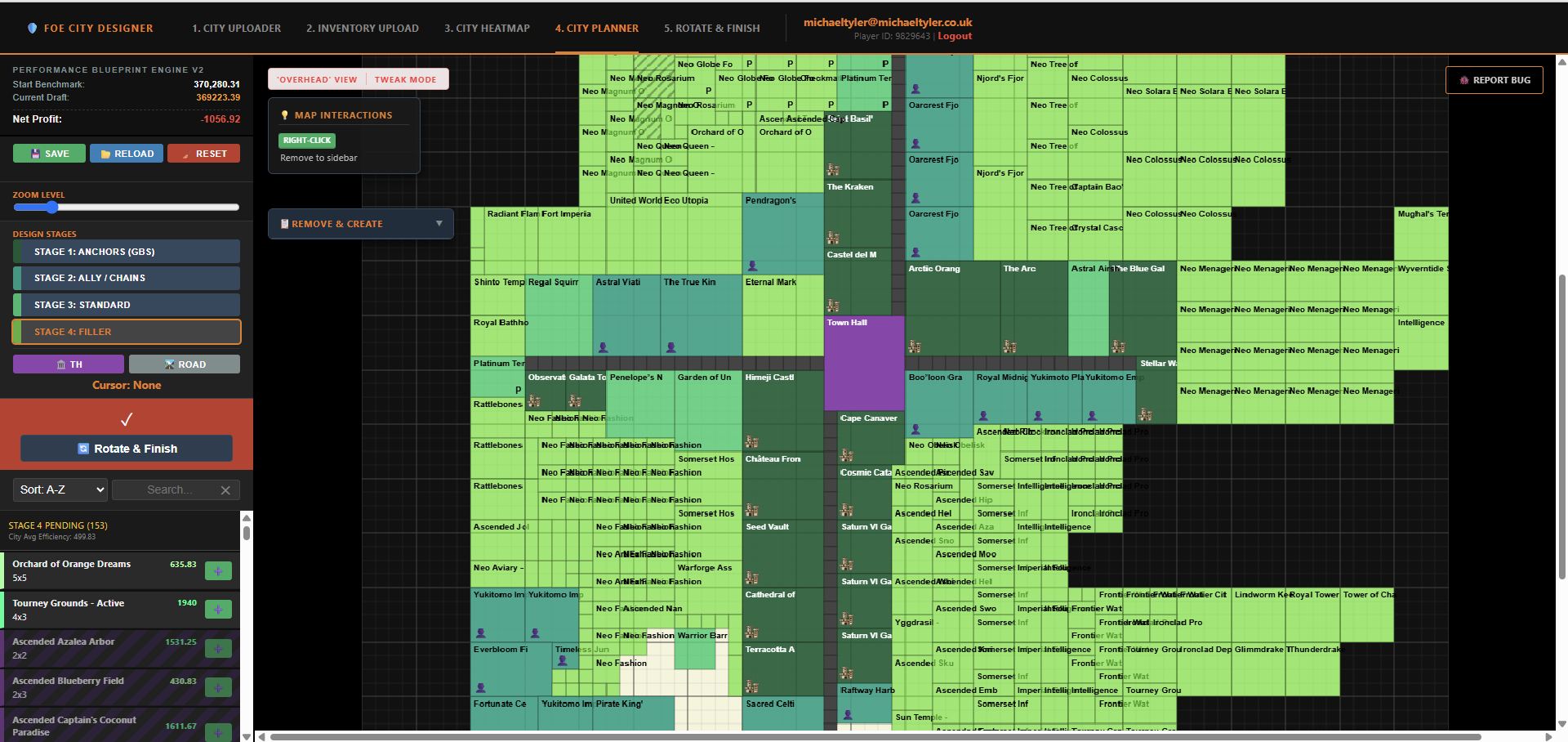The height and width of the screenshot is (742, 1568).
Task: Open the Rotate & Finish tab
Action: point(711,28)
